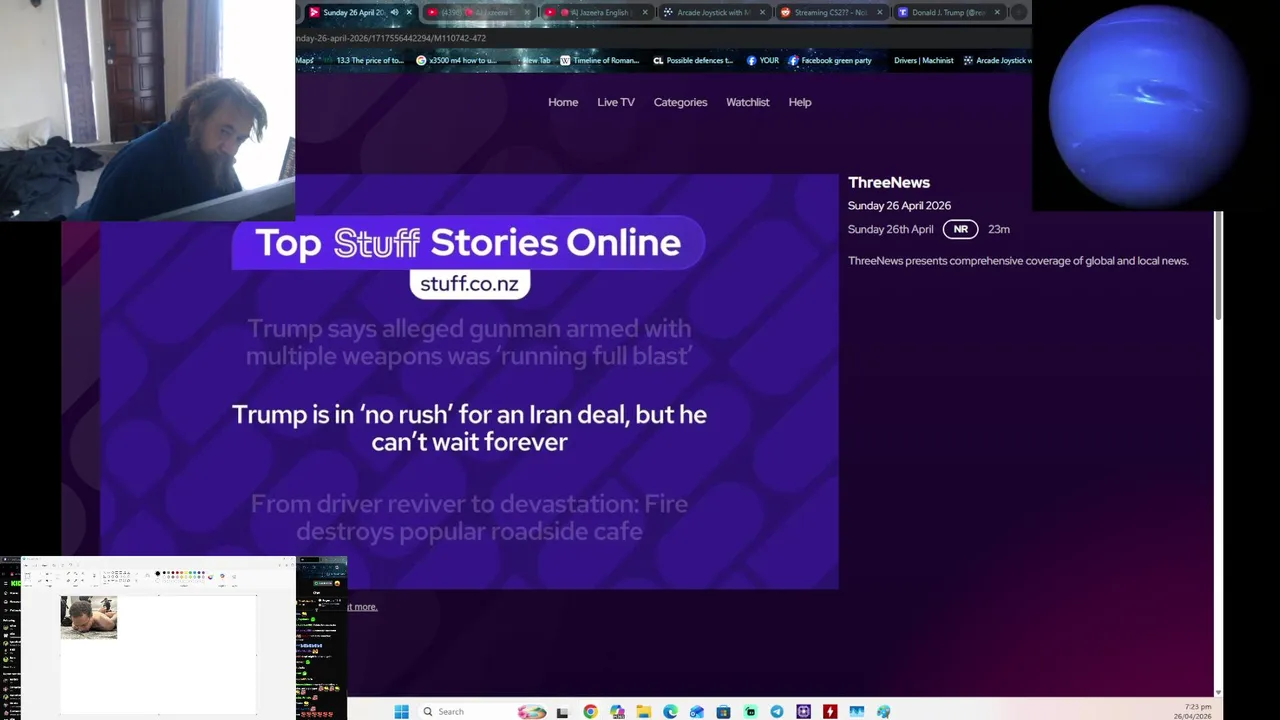The width and height of the screenshot is (1280, 720).
Task: Switch to the Arcade Joystick tab
Action: tap(716, 13)
